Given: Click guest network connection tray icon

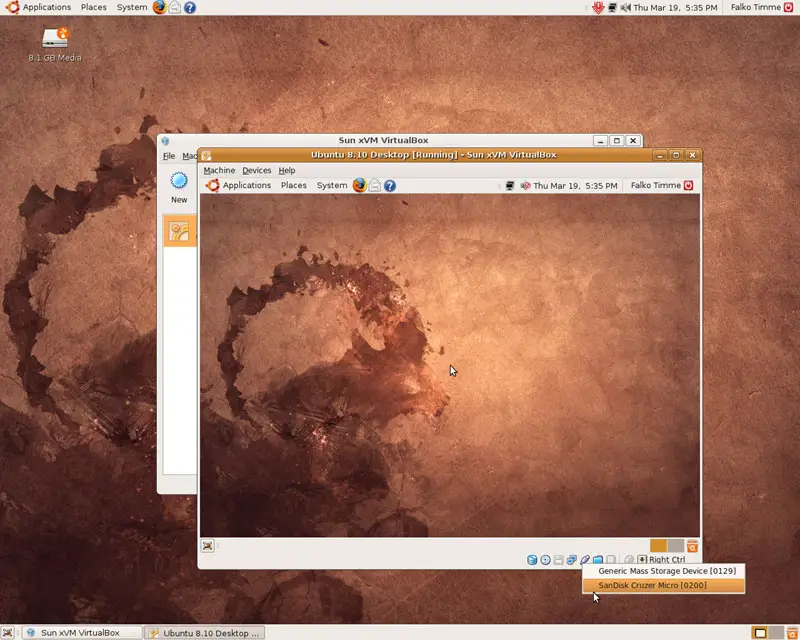Looking at the screenshot, I should pyautogui.click(x=510, y=186).
